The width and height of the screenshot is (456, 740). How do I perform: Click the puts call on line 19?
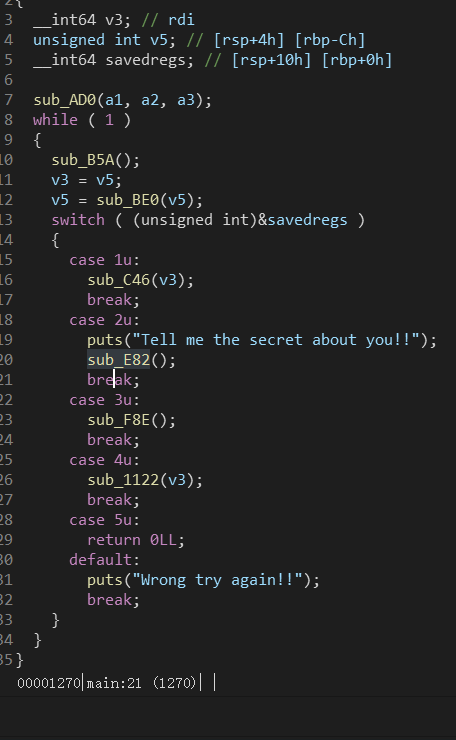105,340
